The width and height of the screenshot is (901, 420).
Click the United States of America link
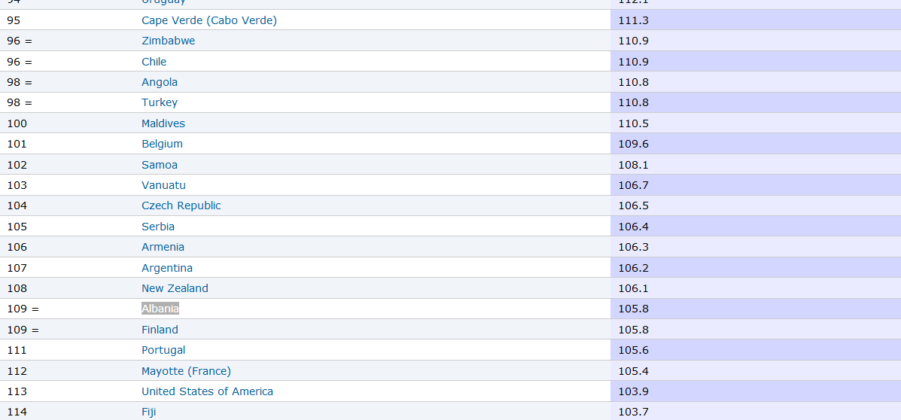coord(207,391)
